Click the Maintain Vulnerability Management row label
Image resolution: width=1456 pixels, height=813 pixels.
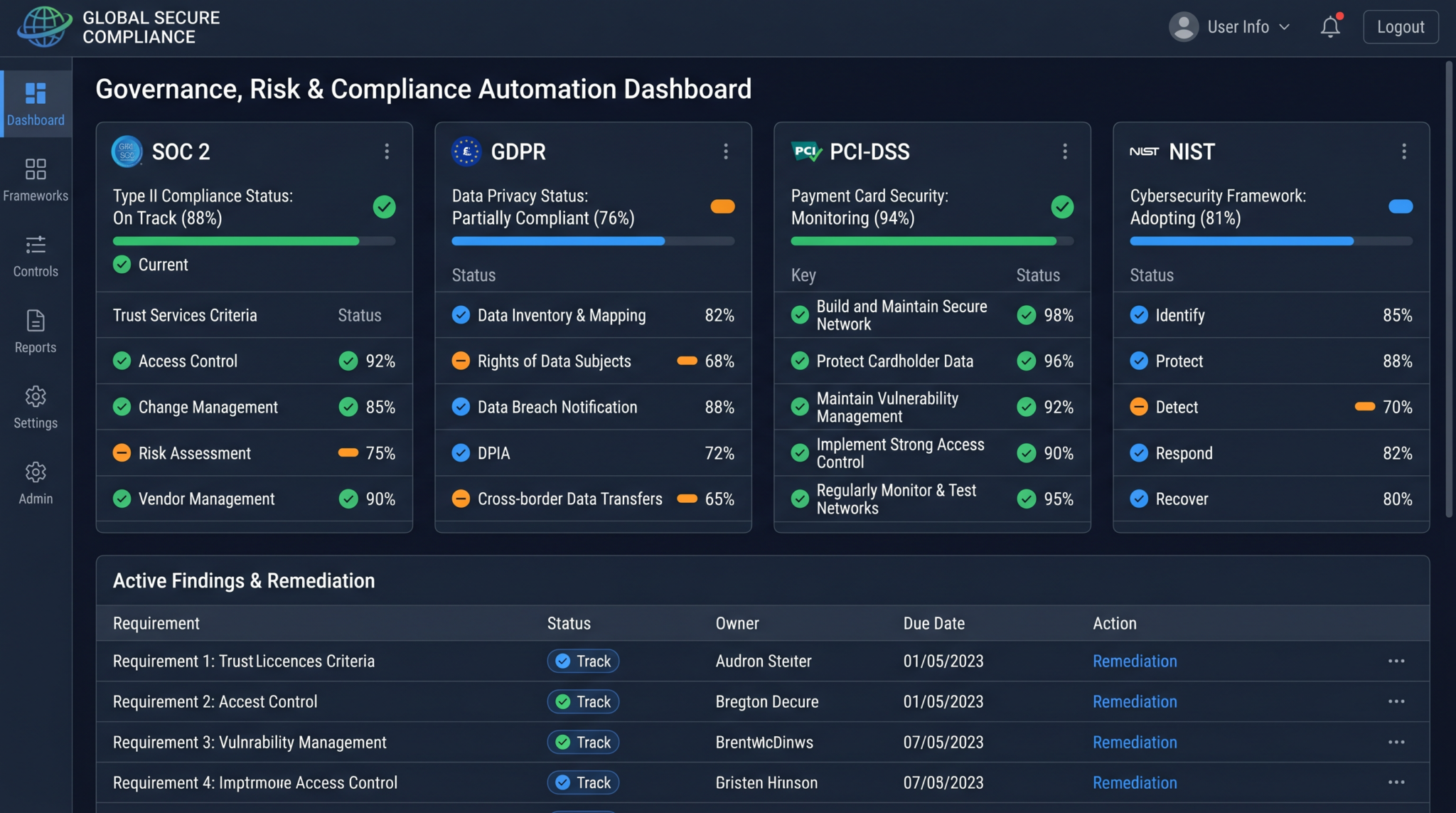pos(887,407)
